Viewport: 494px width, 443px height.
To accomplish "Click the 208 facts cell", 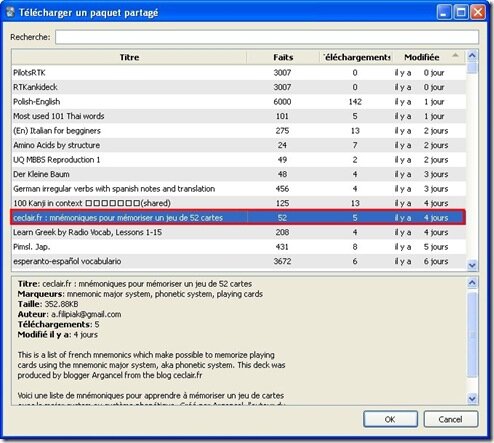I will point(282,232).
